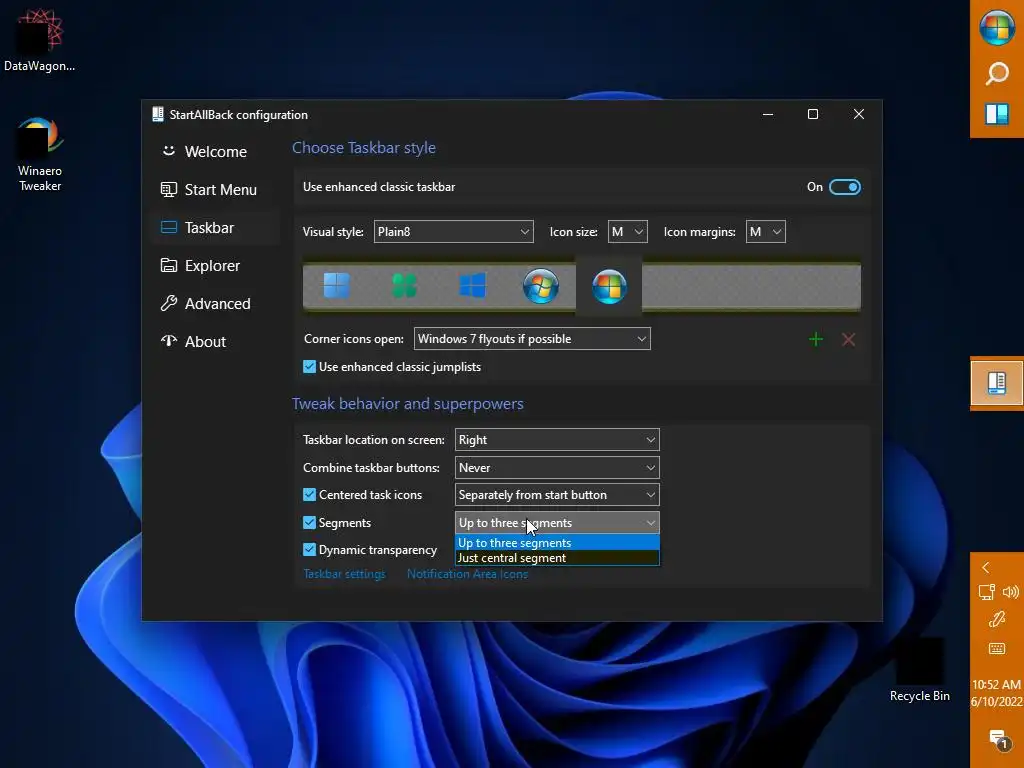Switch to the Advanced section

pyautogui.click(x=216, y=304)
